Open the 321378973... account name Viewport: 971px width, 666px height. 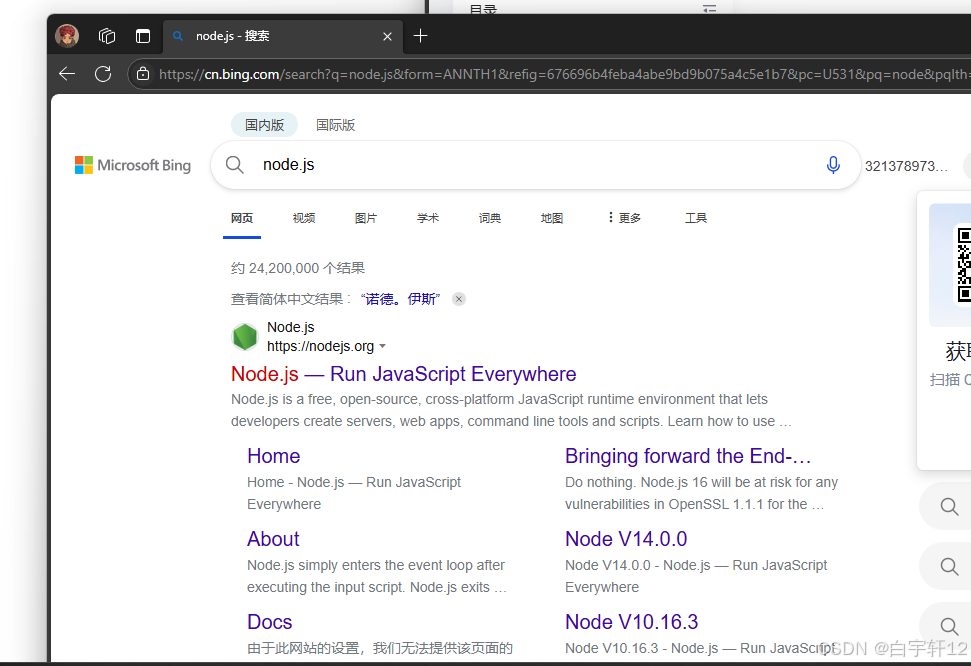[906, 166]
